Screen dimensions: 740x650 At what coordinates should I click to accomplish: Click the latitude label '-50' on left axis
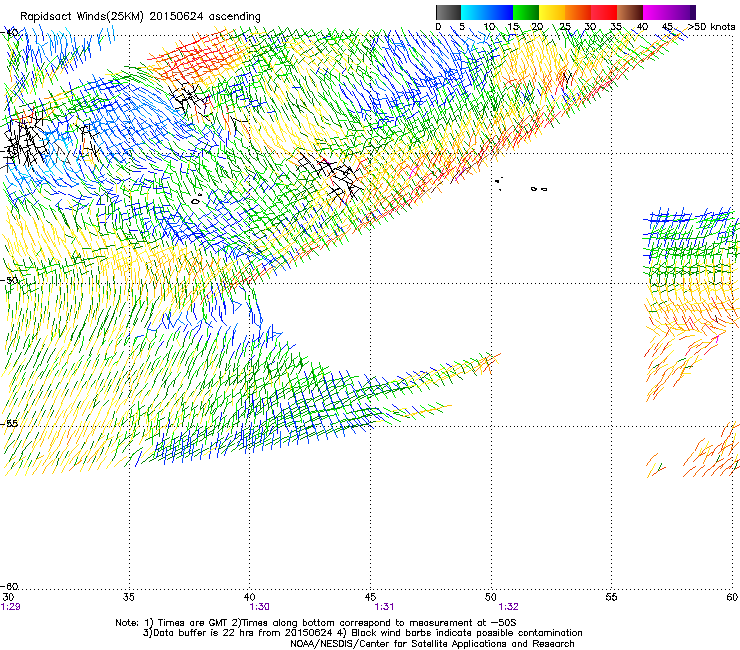point(9,280)
